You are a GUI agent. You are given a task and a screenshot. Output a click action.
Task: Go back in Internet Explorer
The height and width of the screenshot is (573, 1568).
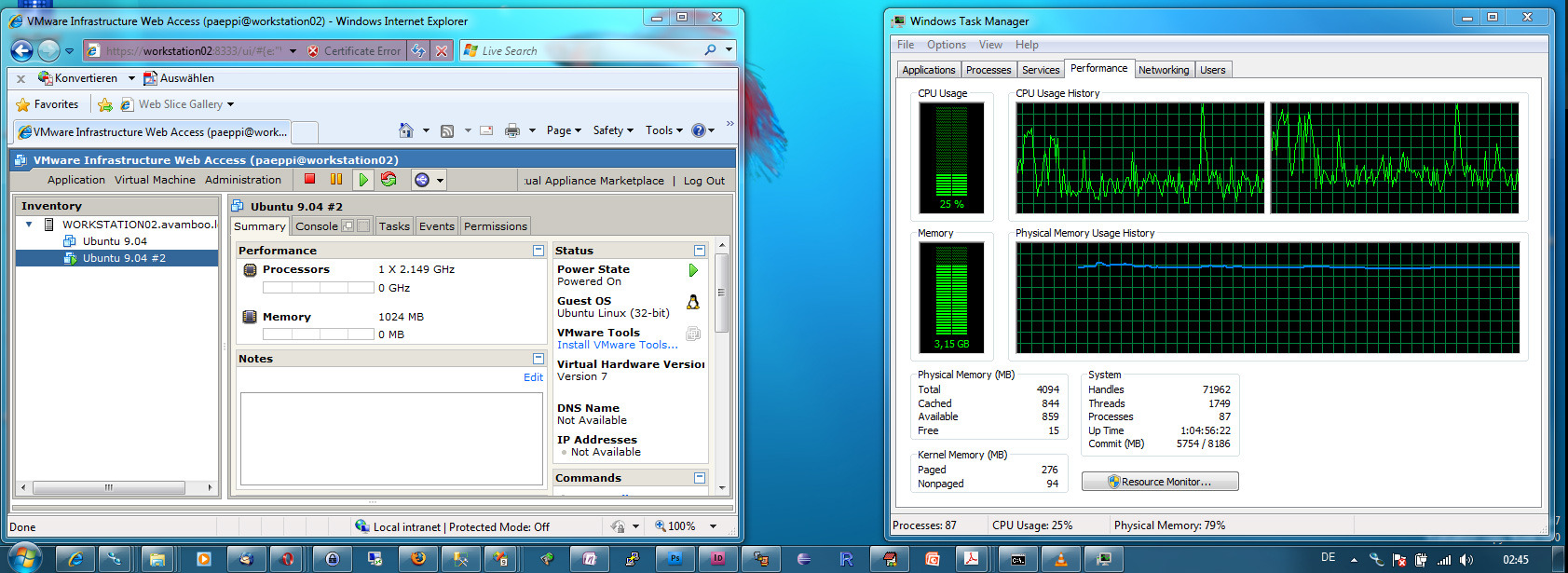(x=21, y=50)
